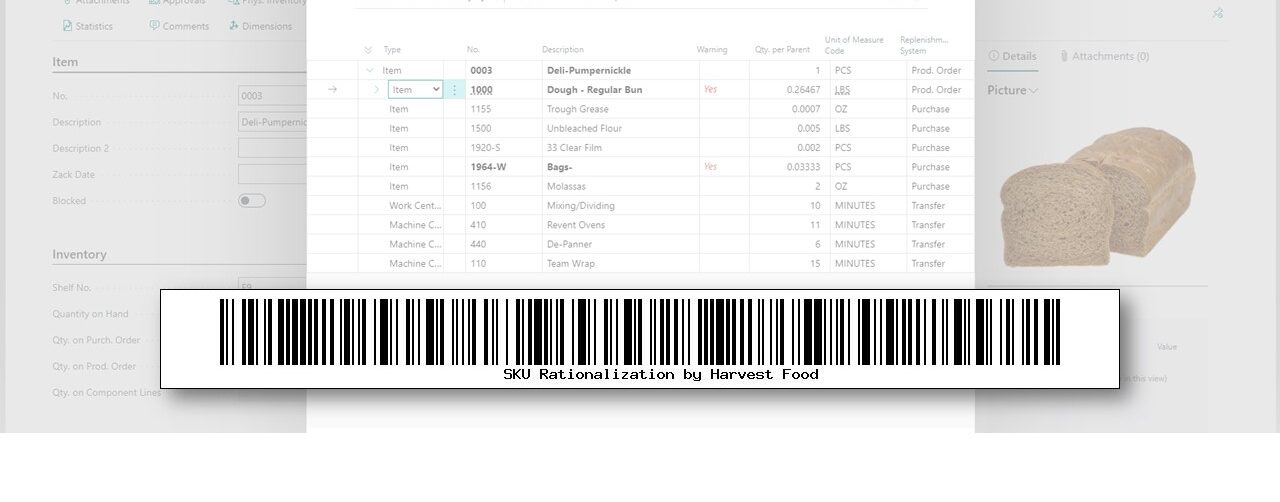
Task: Click the No. field containing 0003
Action: click(x=272, y=96)
